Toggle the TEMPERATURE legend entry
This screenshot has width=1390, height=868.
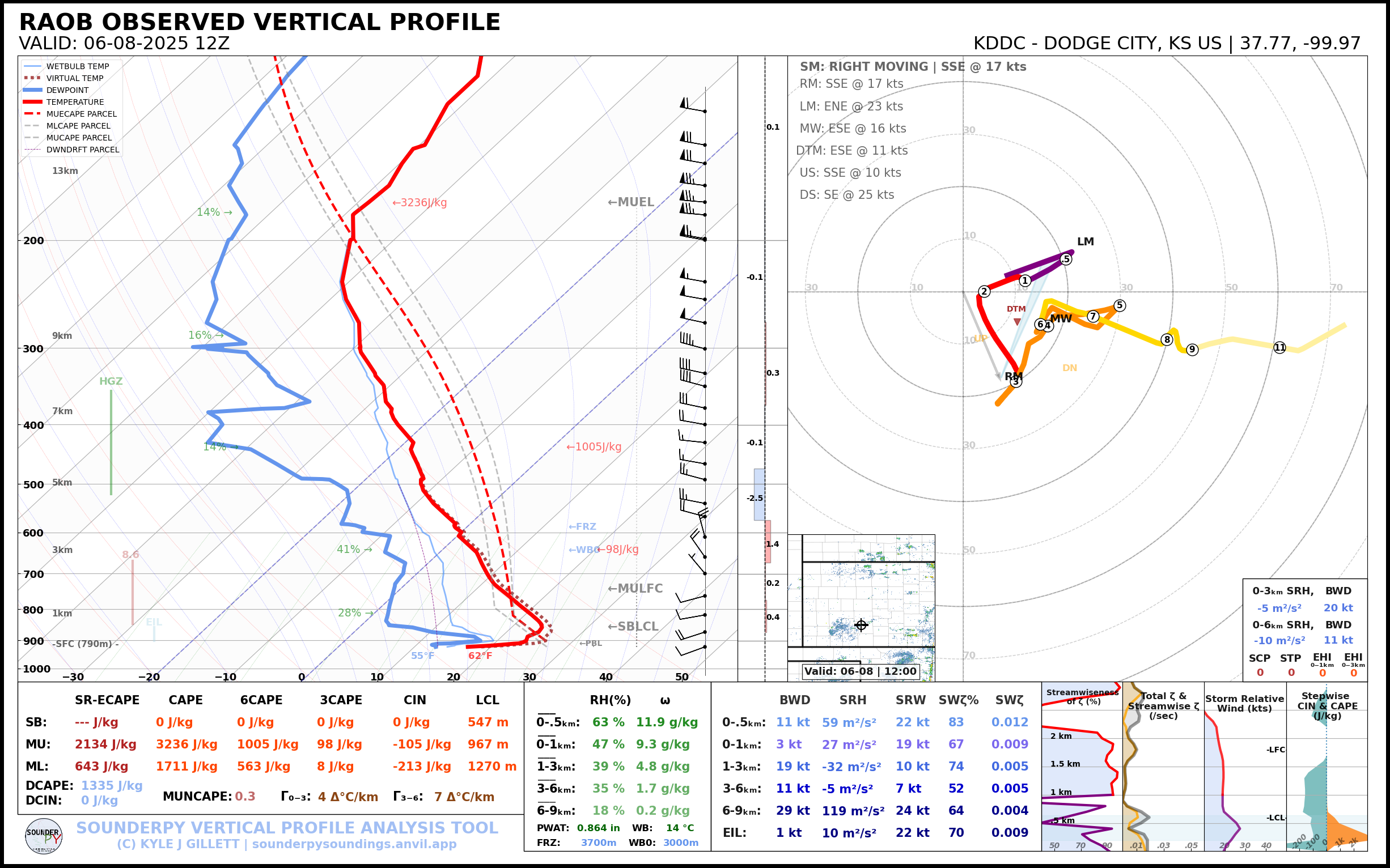coord(75,102)
